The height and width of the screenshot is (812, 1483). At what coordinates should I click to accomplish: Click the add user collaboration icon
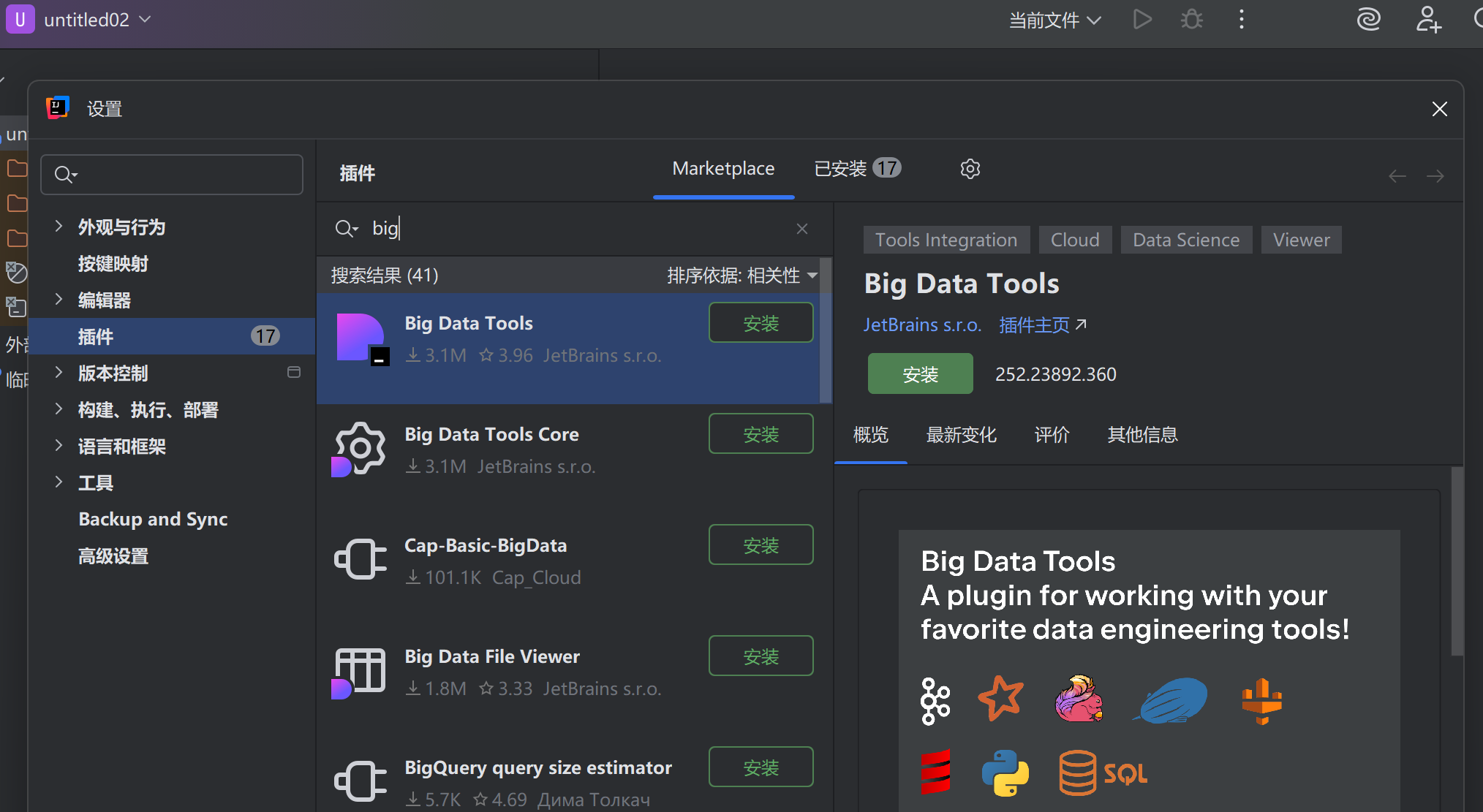pos(1428,20)
